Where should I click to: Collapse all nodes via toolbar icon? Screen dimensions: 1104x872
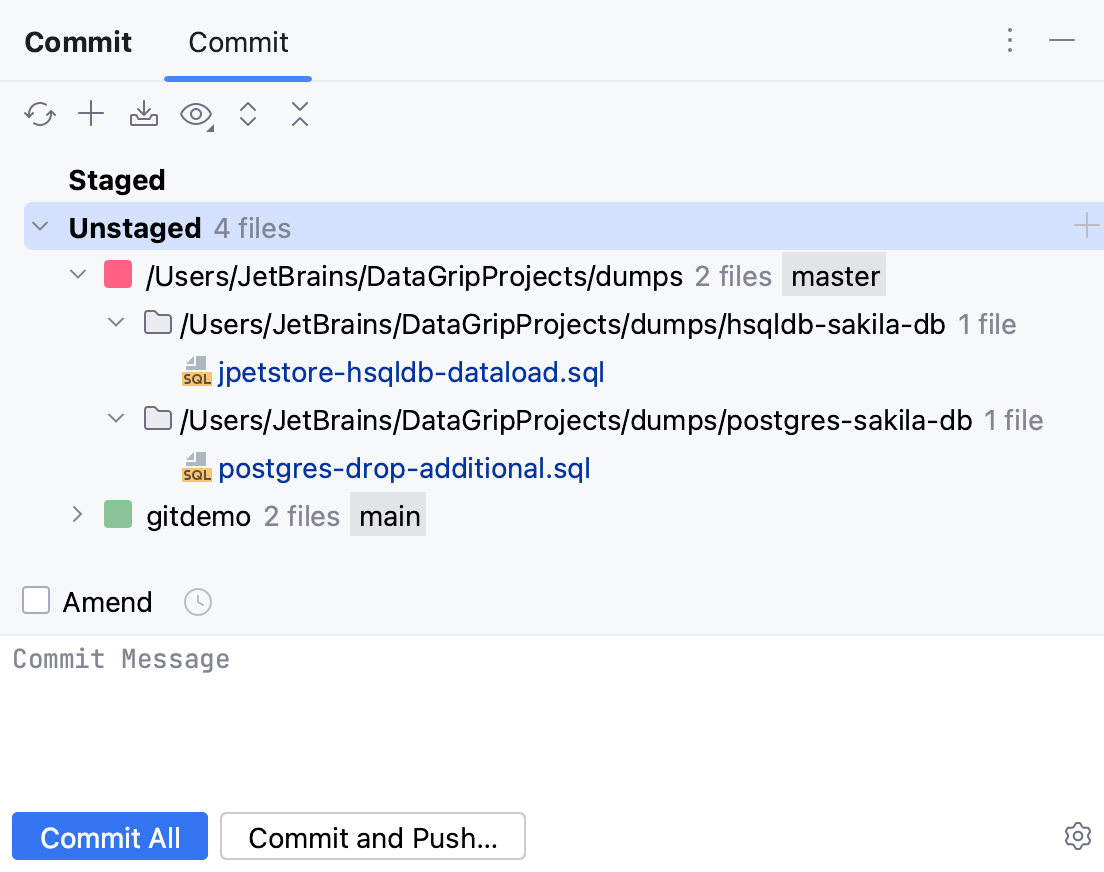300,114
